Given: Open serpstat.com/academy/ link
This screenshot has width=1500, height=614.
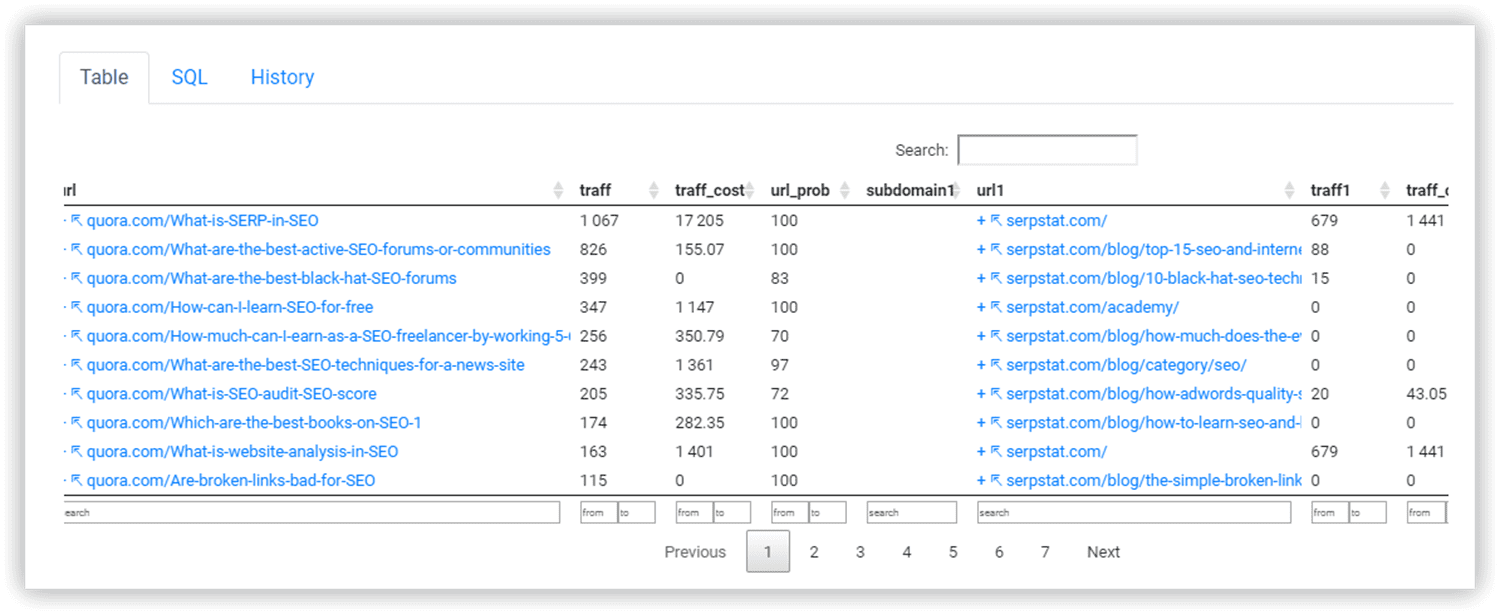Looking at the screenshot, I should [x=1093, y=308].
